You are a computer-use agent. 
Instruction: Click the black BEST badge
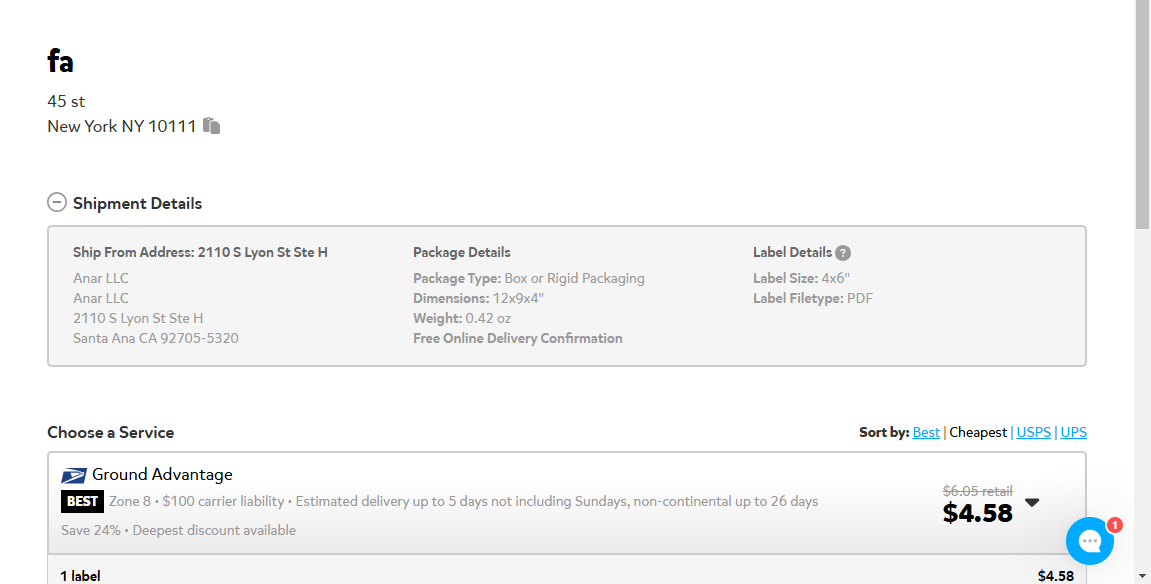point(82,501)
